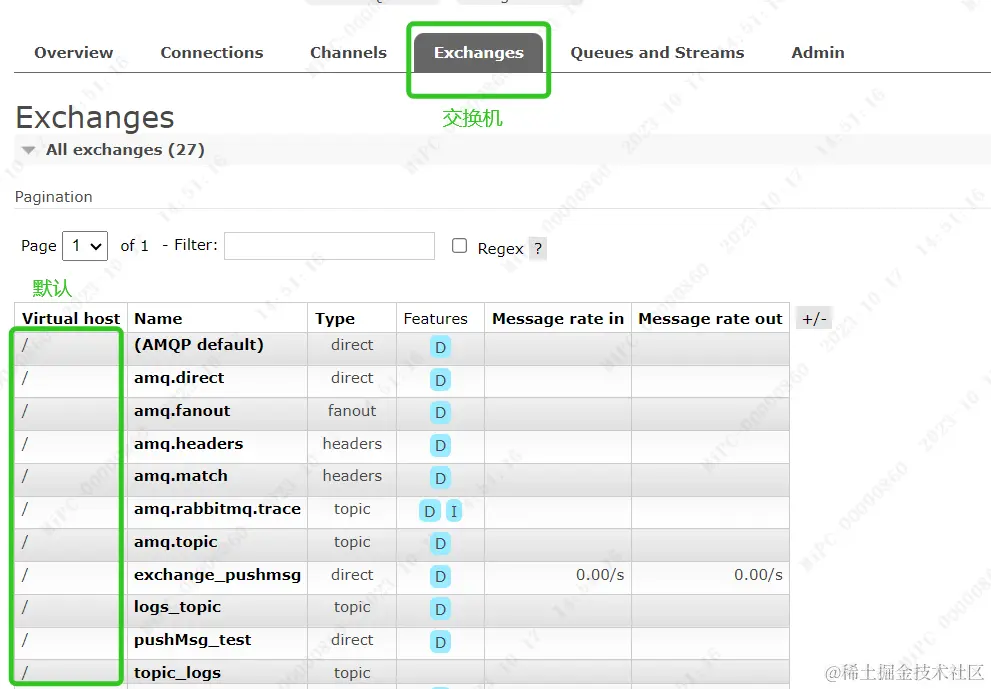Image resolution: width=991 pixels, height=689 pixels.
Task: Click the D badge for amq.match
Action: click(x=441, y=478)
